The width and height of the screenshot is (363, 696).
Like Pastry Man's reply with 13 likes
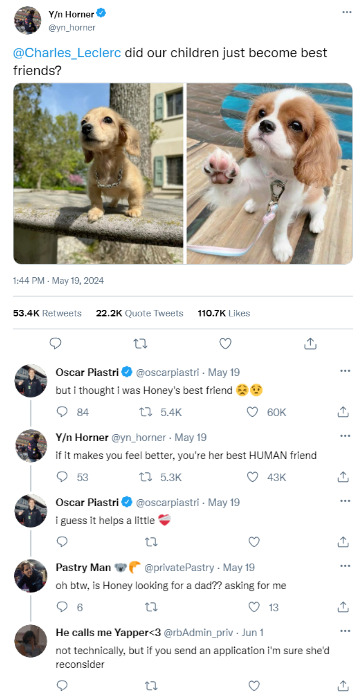[x=254, y=607]
